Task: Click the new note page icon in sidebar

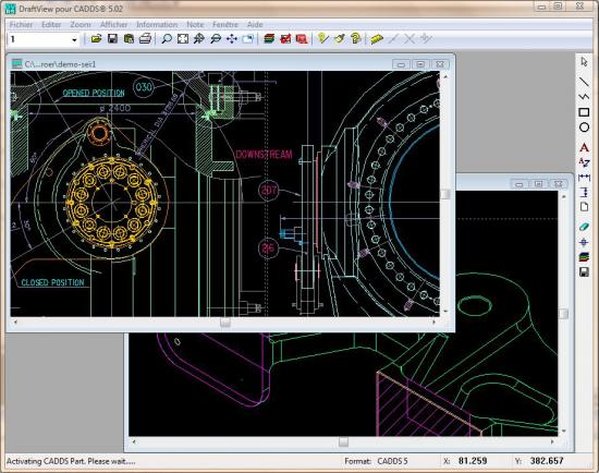Action: pos(584,207)
